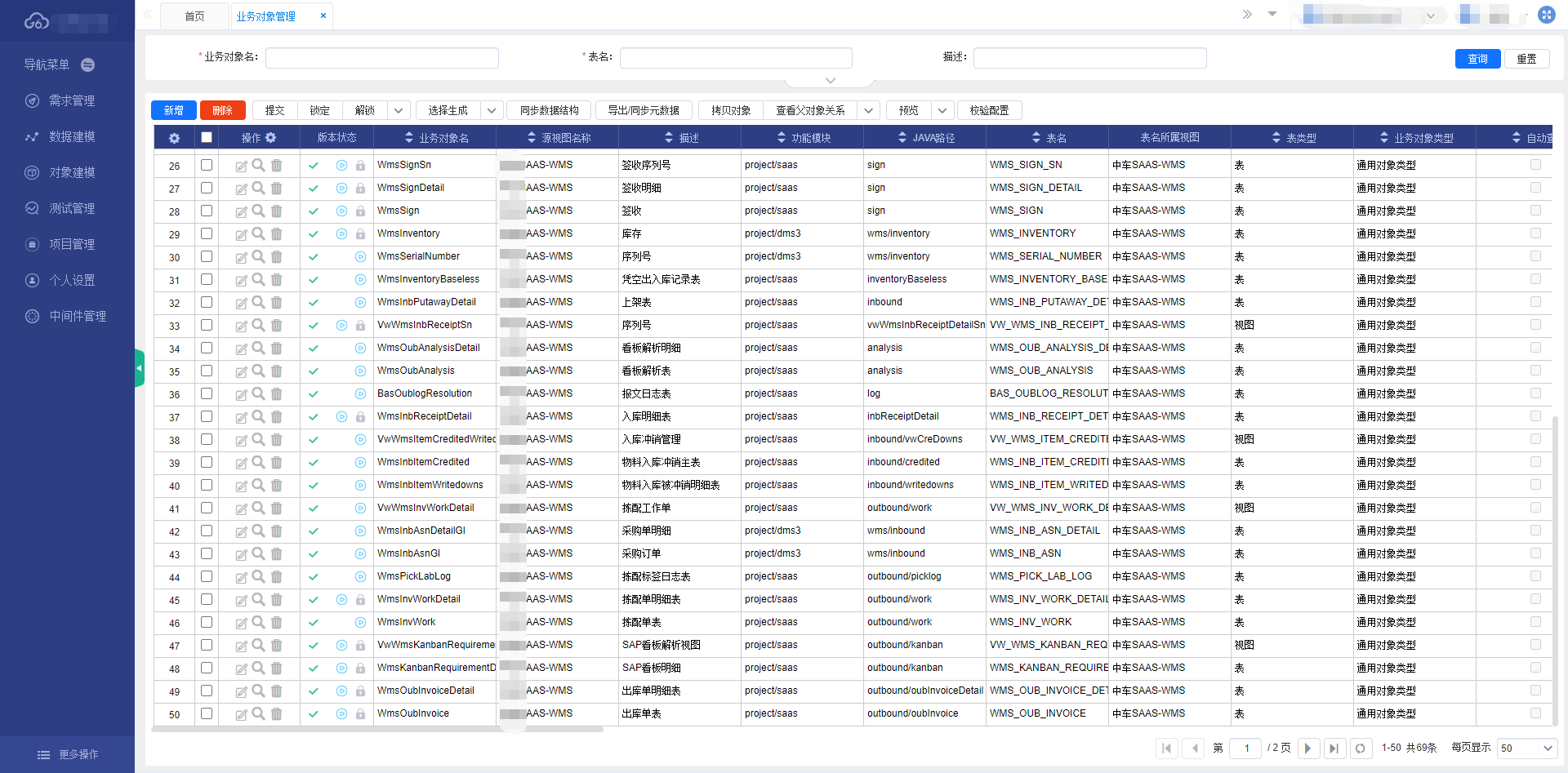Image resolution: width=1568 pixels, height=773 pixels.
Task: Click the page number input box
Action: click(1246, 748)
